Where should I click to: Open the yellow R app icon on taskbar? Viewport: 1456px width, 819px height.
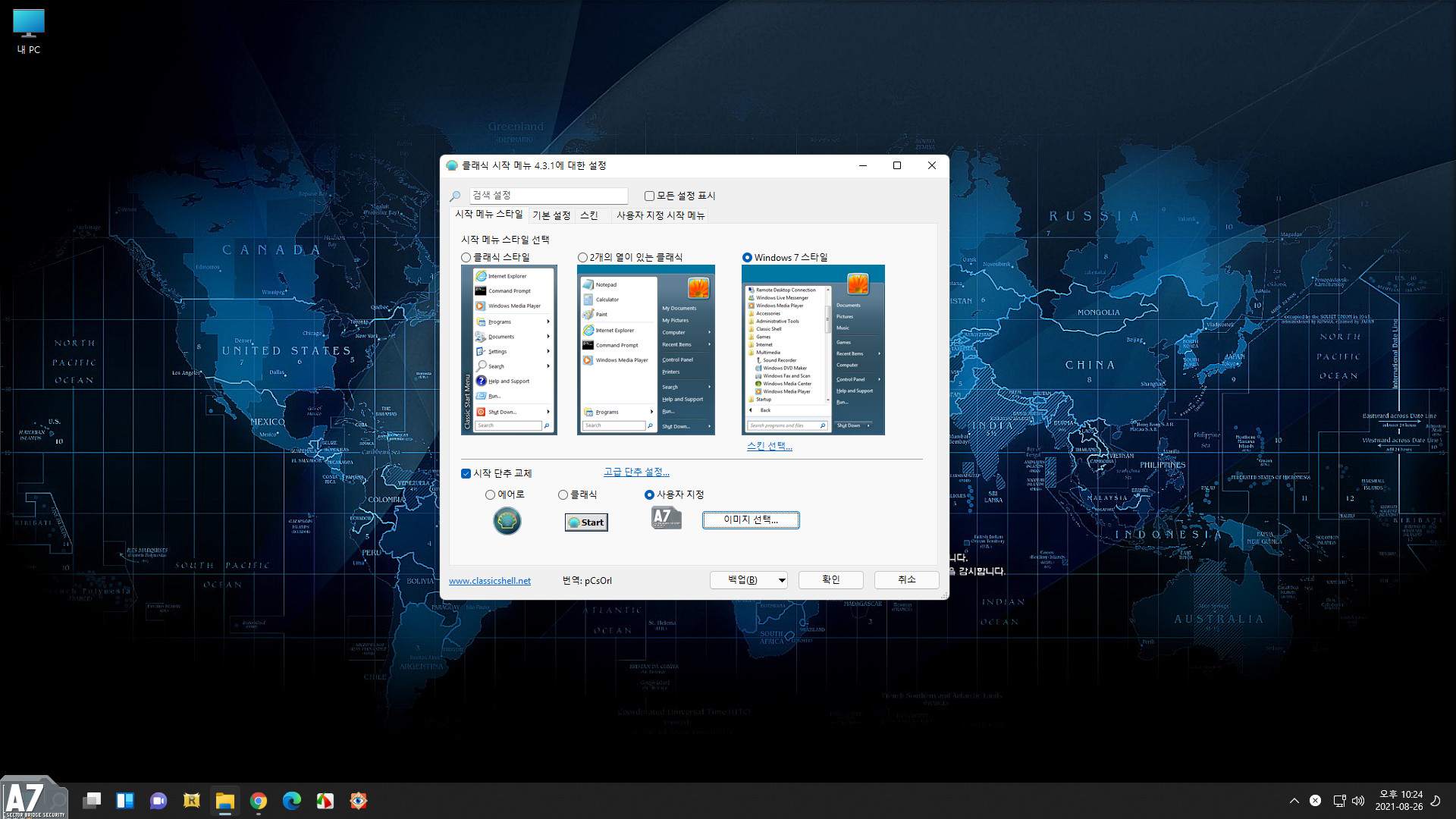point(192,801)
